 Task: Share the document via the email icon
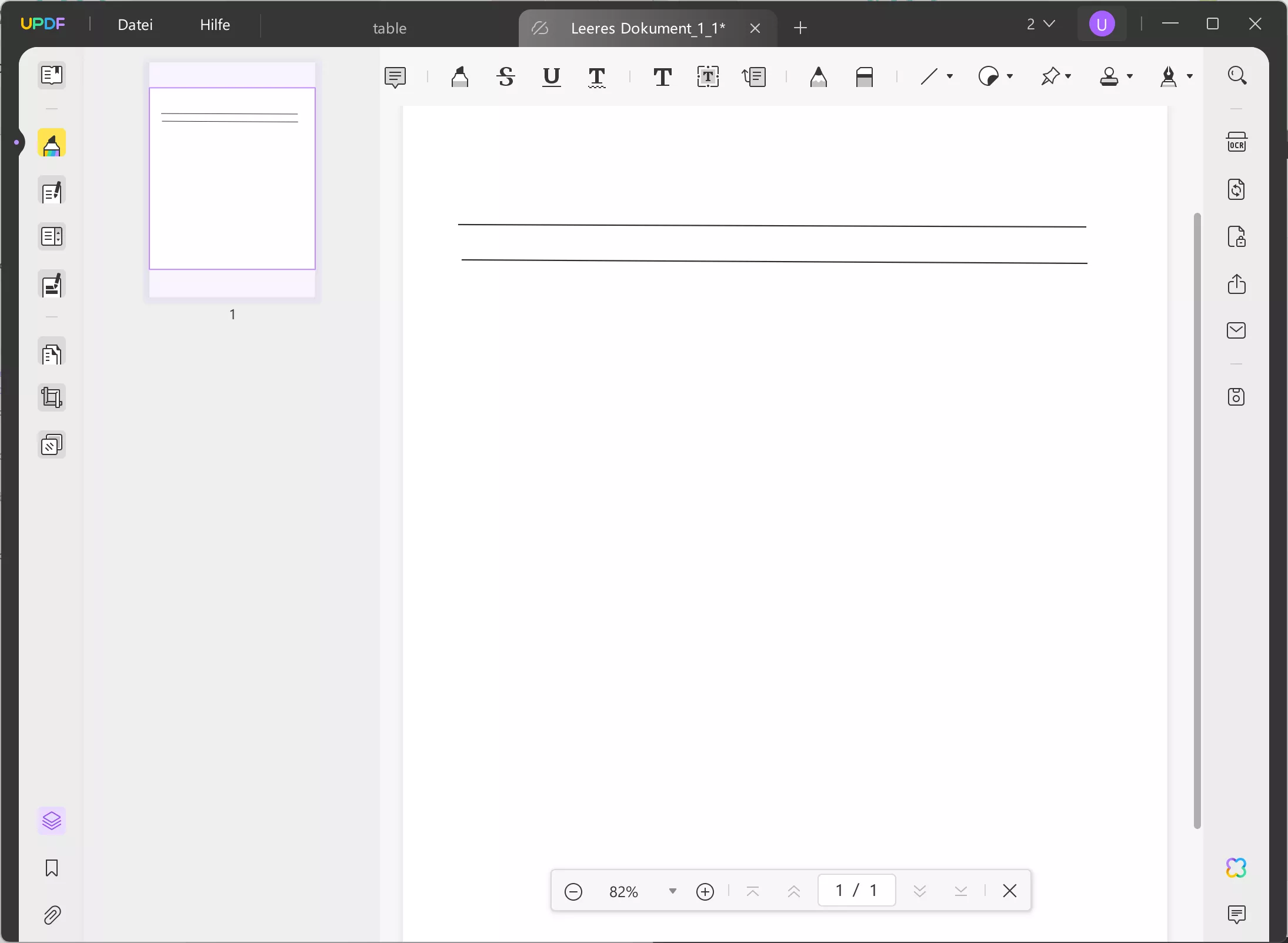pos(1236,330)
